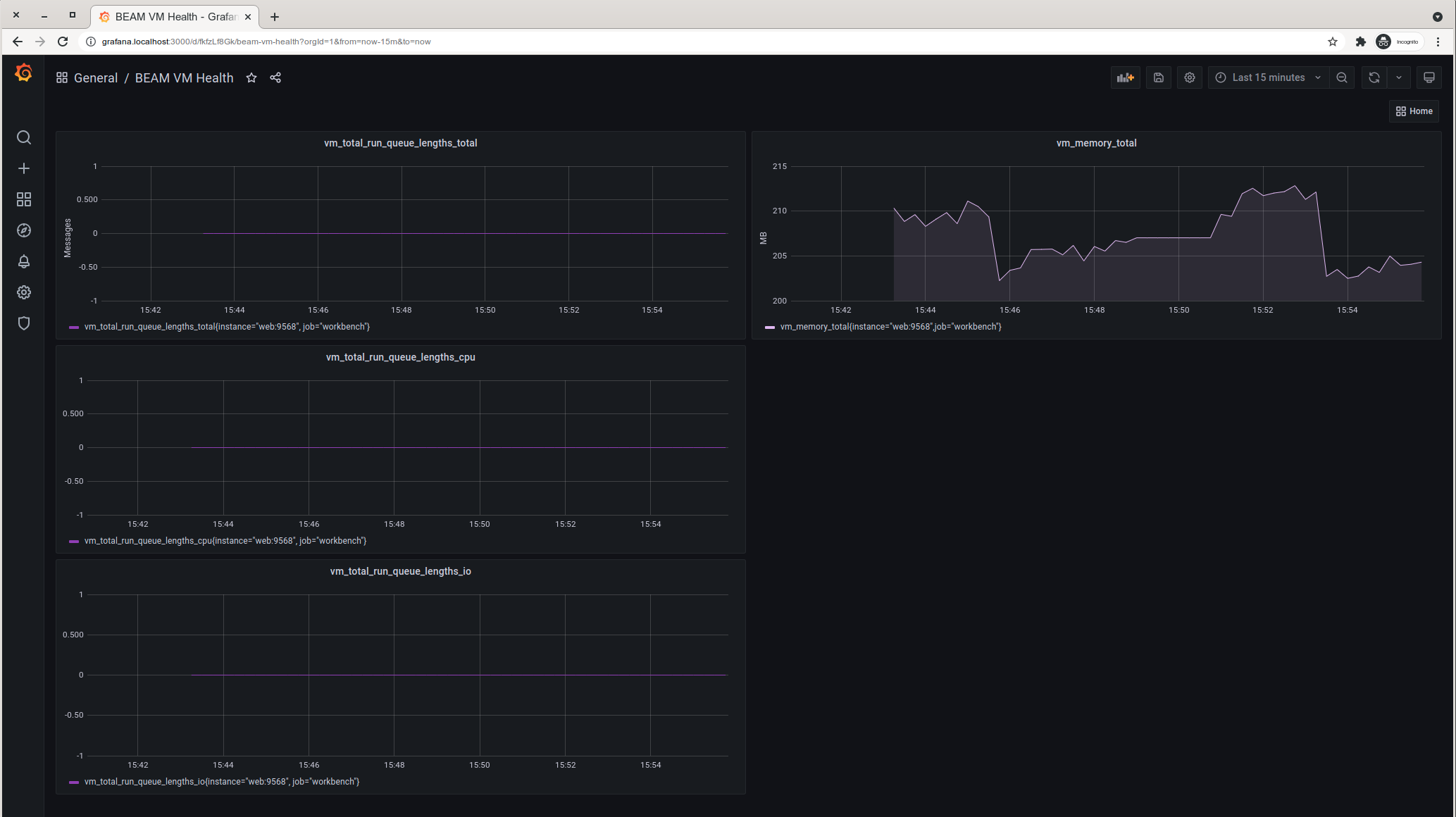Star the BEAM VM Health dashboard

point(251,77)
